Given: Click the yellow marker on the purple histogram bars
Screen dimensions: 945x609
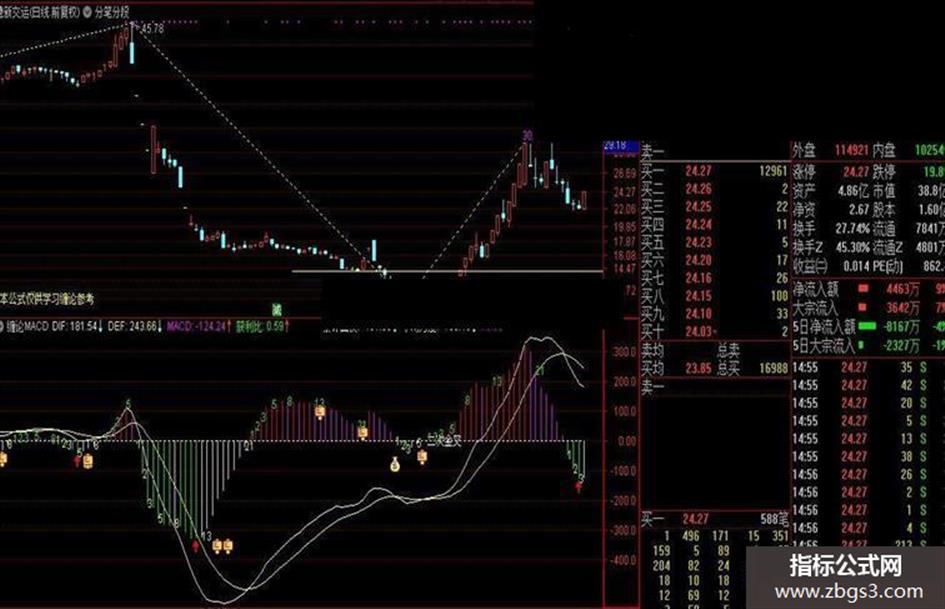Looking at the screenshot, I should coord(362,432).
